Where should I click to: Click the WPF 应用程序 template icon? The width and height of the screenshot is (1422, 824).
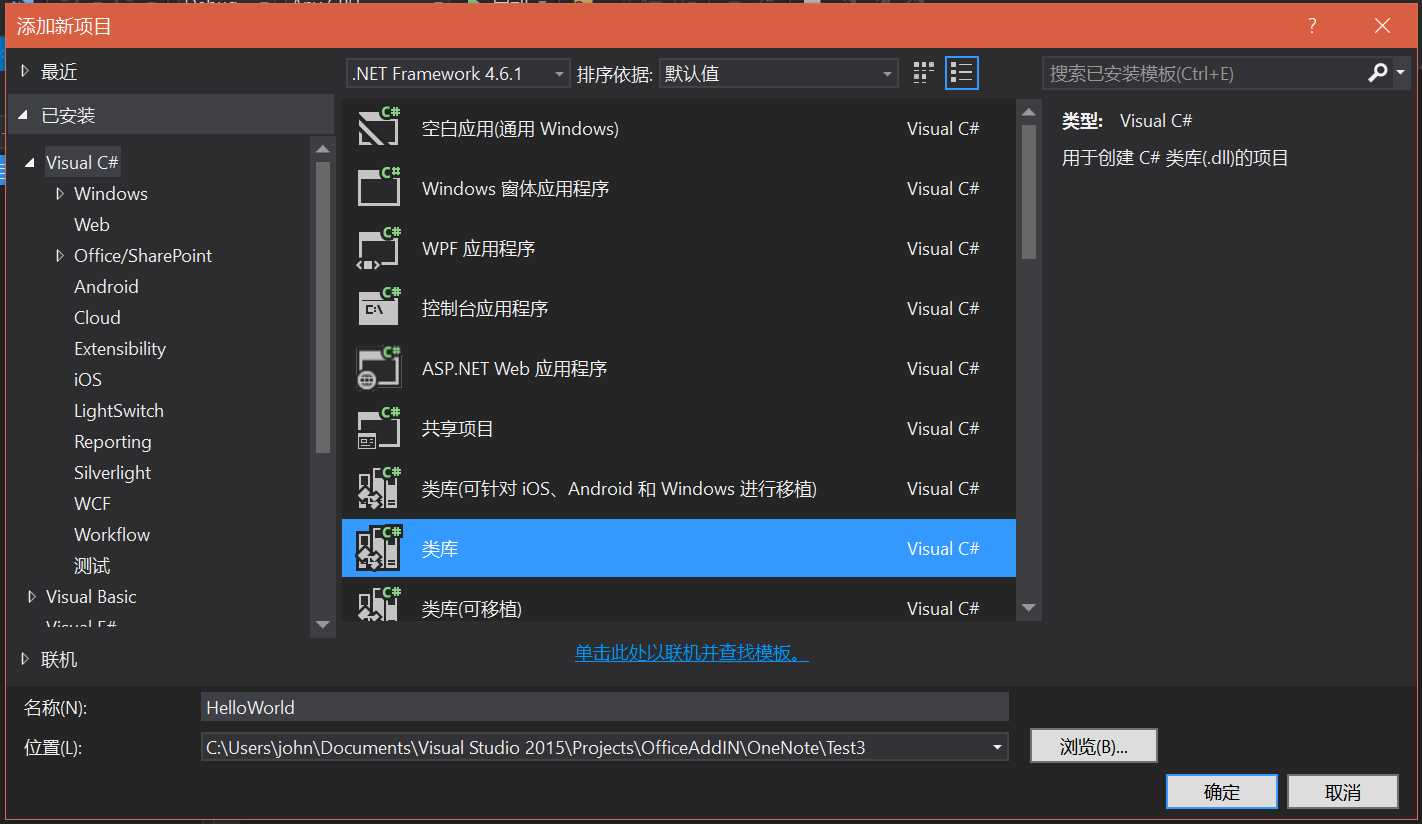pos(379,248)
